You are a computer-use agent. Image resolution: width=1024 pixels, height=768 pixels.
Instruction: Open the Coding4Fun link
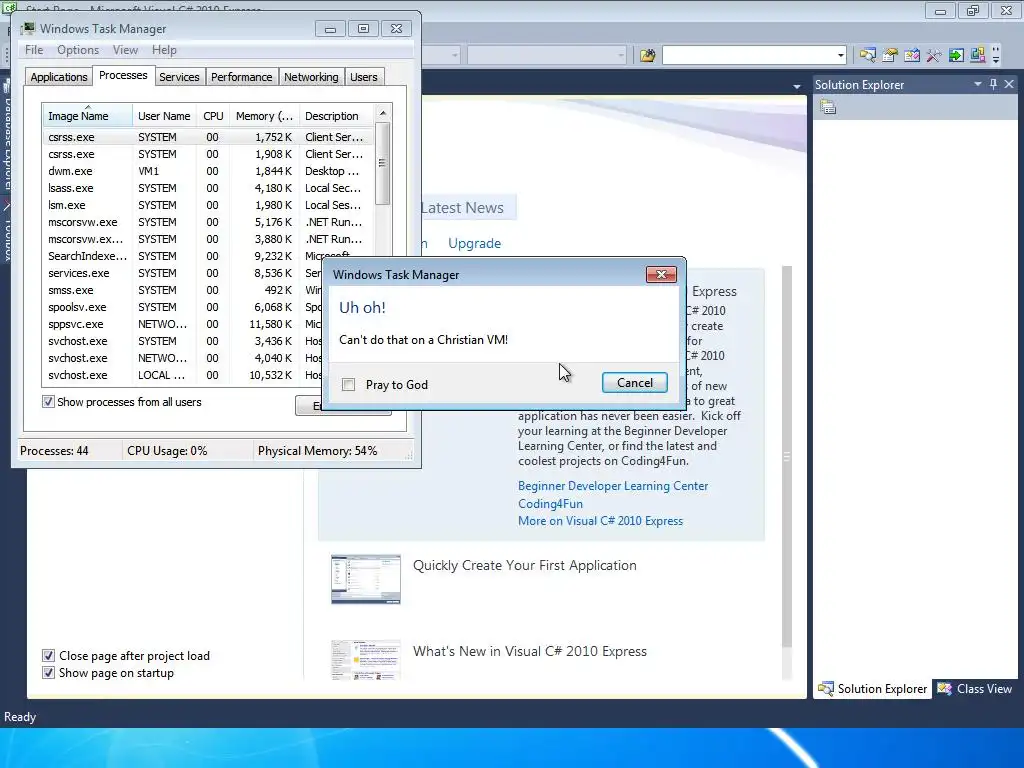click(551, 504)
